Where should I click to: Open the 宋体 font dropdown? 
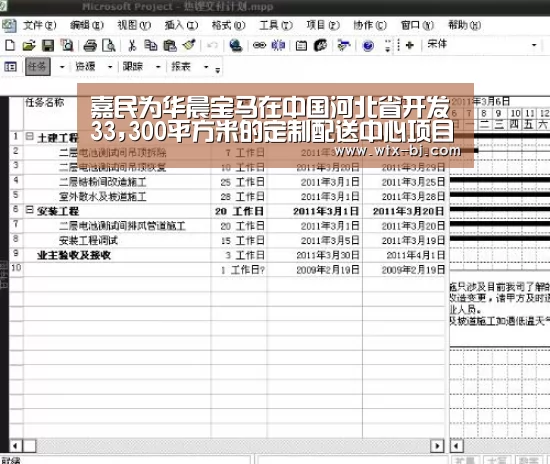pos(534,45)
